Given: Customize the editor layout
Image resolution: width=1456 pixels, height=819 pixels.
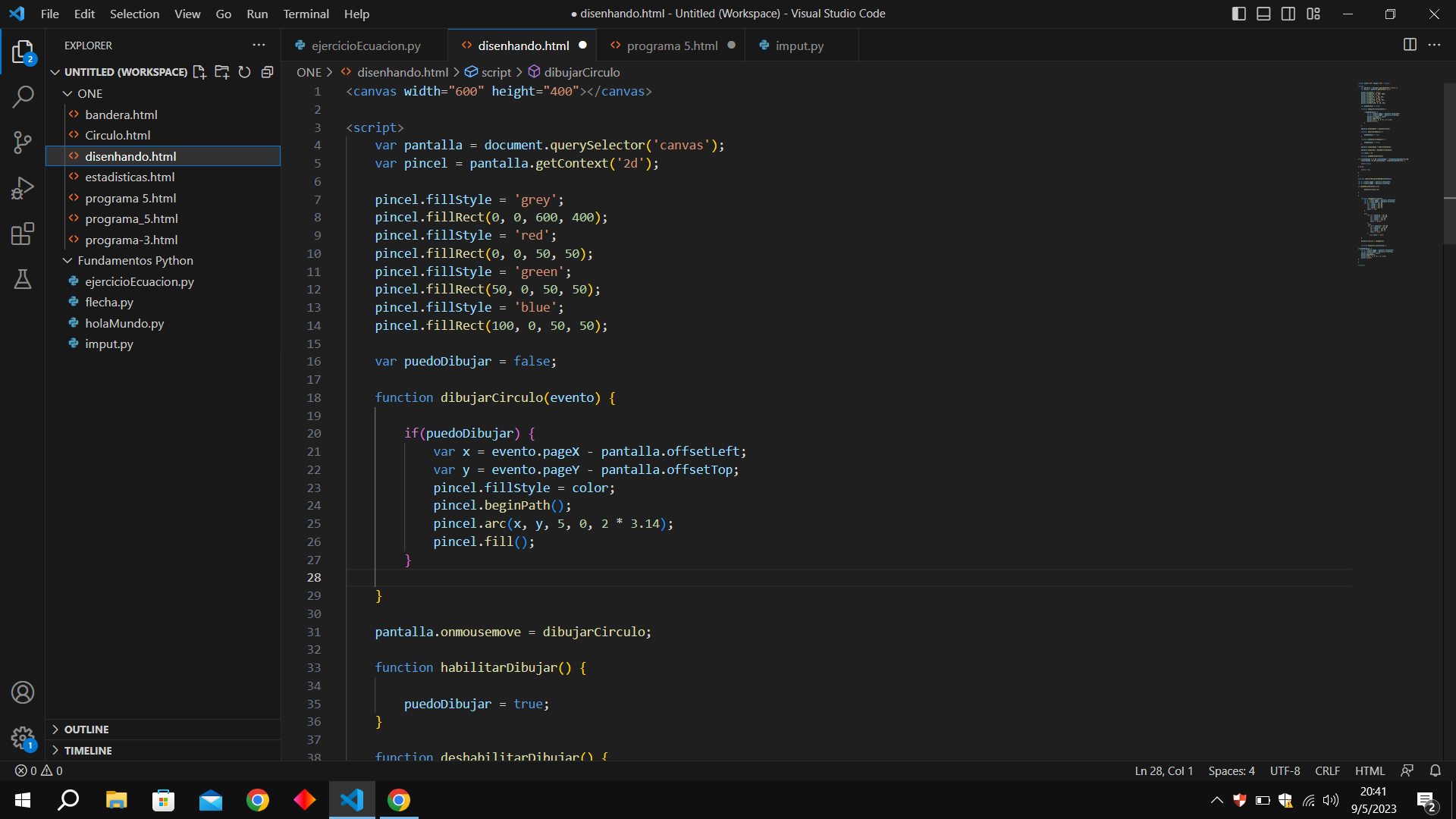Looking at the screenshot, I should click(x=1313, y=14).
